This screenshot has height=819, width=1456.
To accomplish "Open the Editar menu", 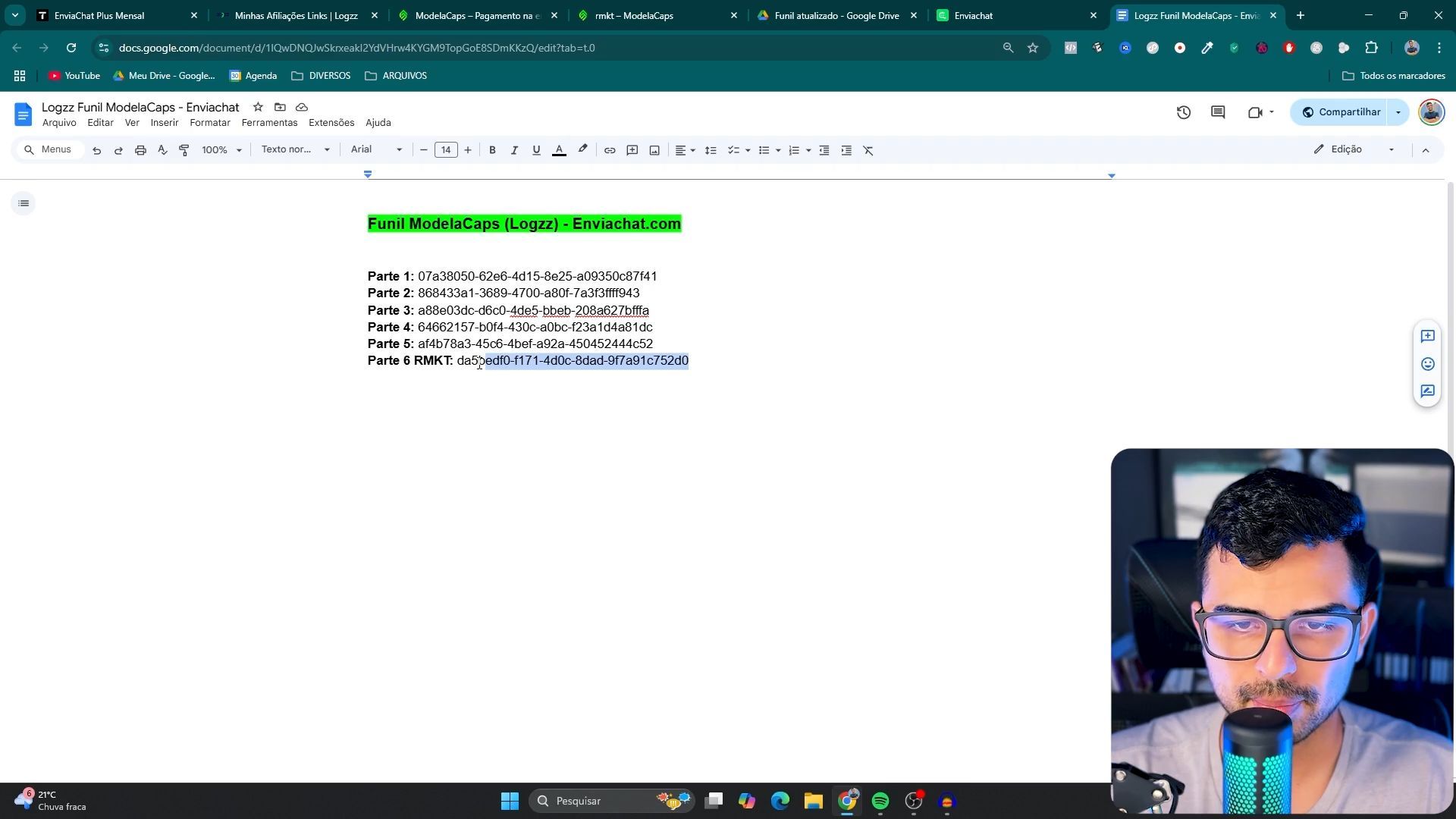I will coord(100,123).
